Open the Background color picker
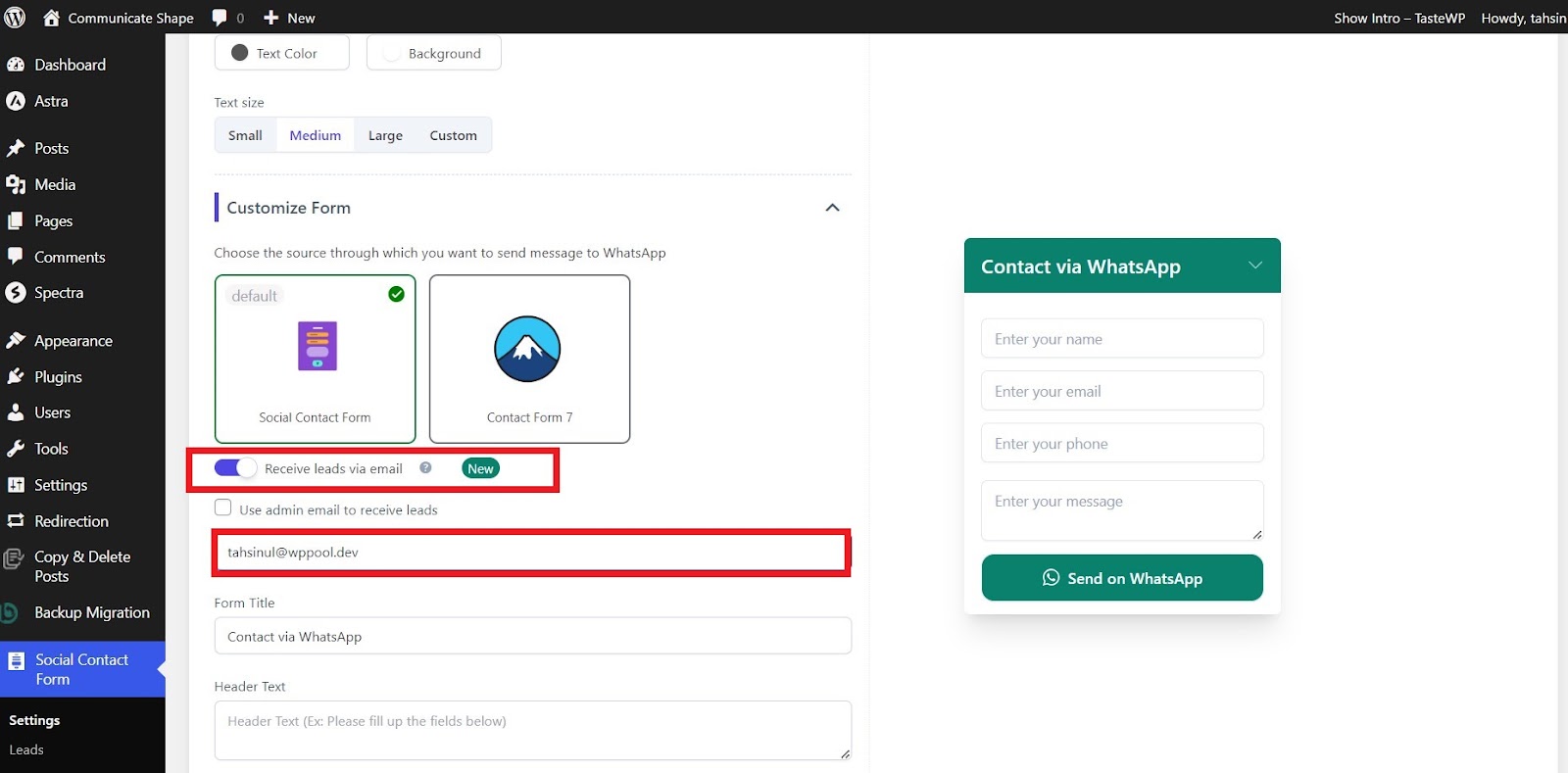 [x=433, y=53]
